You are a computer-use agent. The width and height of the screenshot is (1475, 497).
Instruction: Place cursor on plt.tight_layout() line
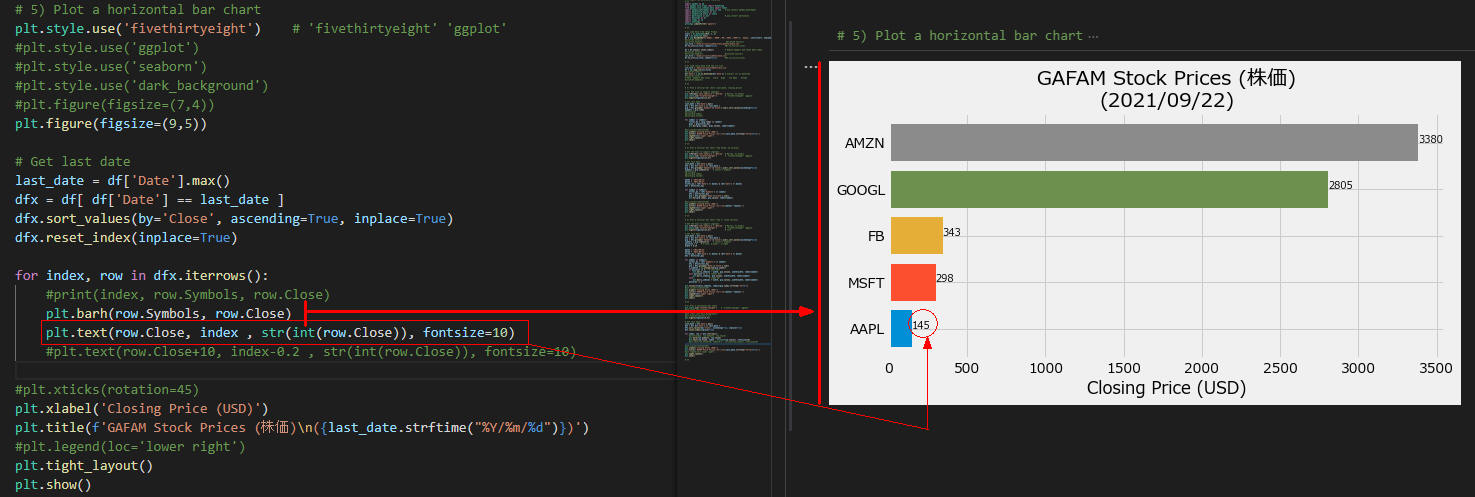84,465
